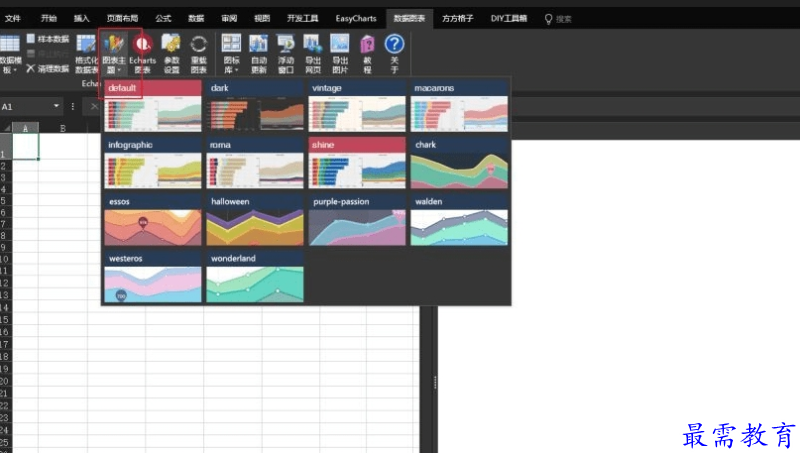
Task: Open the 图标库 icon library dropdown
Action: tap(231, 54)
